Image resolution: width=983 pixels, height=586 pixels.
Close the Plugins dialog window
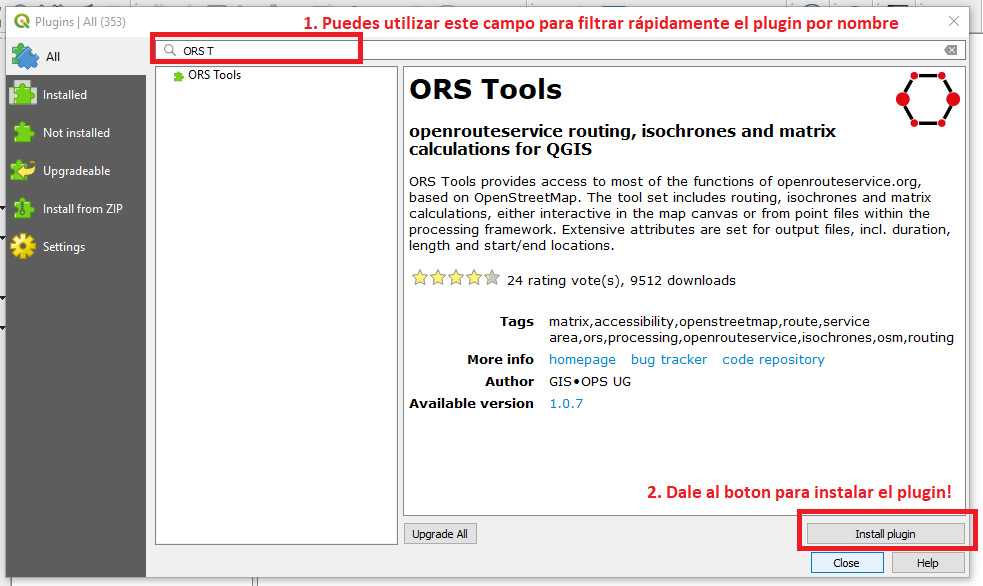(x=954, y=21)
